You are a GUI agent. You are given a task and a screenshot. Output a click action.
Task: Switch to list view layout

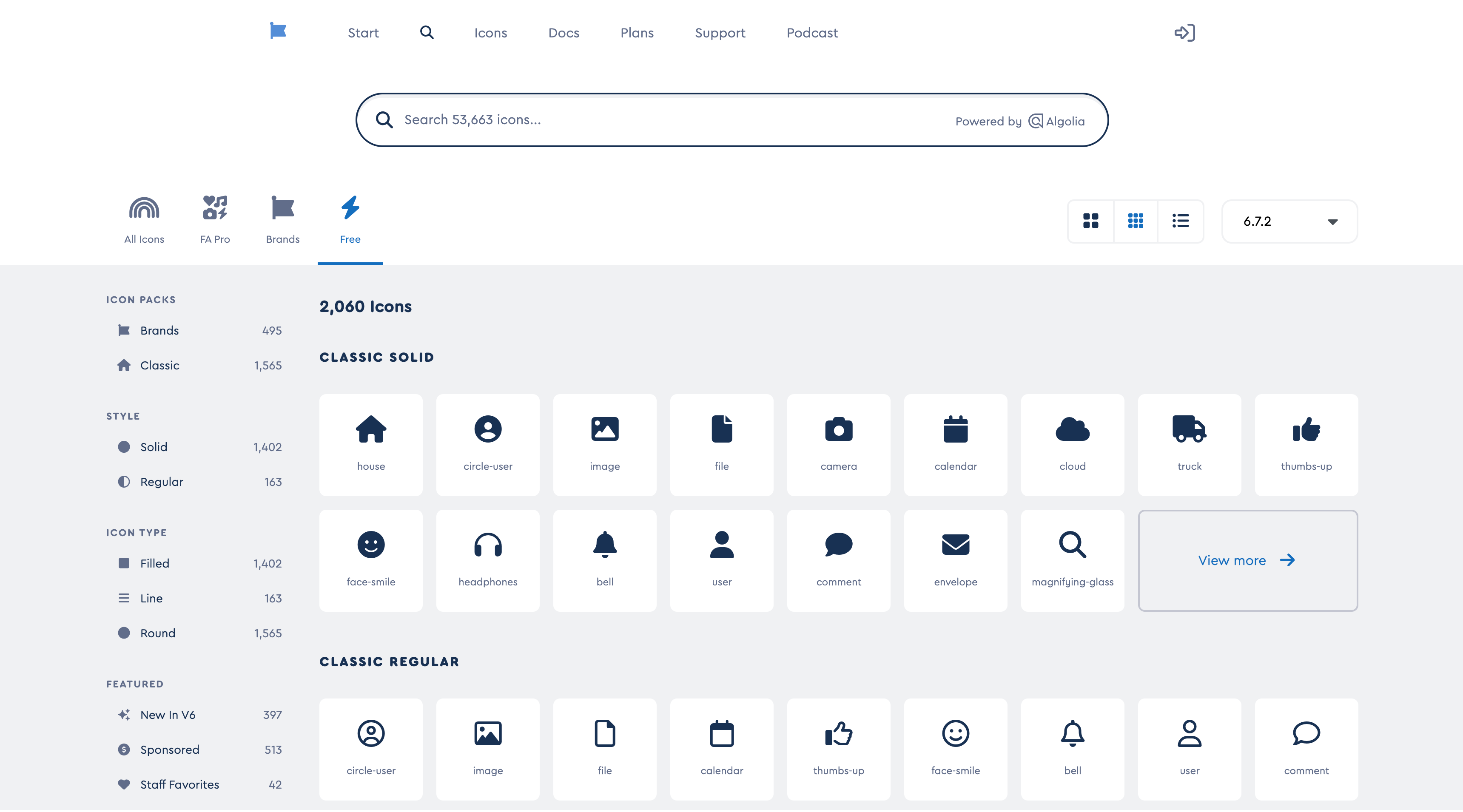point(1180,221)
